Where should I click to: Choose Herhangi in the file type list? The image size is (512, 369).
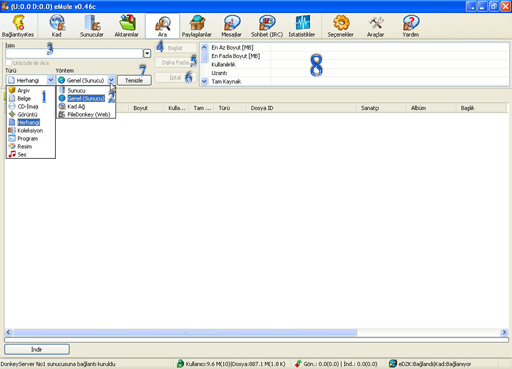(x=31, y=122)
